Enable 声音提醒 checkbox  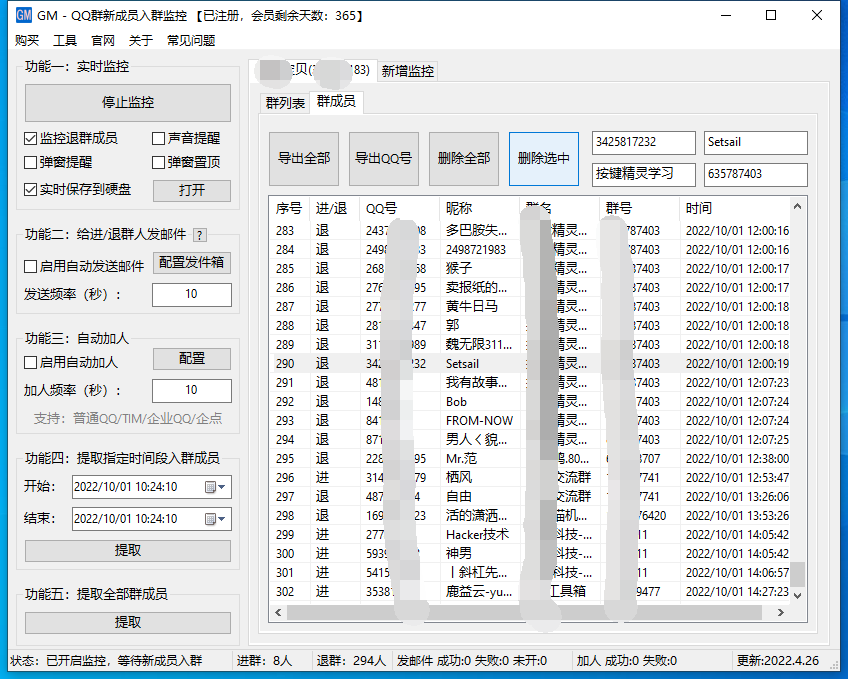pyautogui.click(x=158, y=139)
